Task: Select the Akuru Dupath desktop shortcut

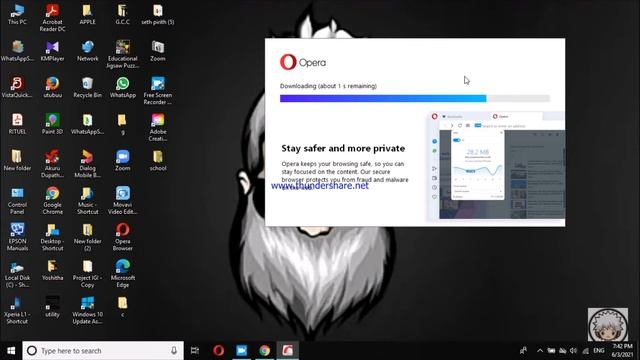Action: coord(52,164)
